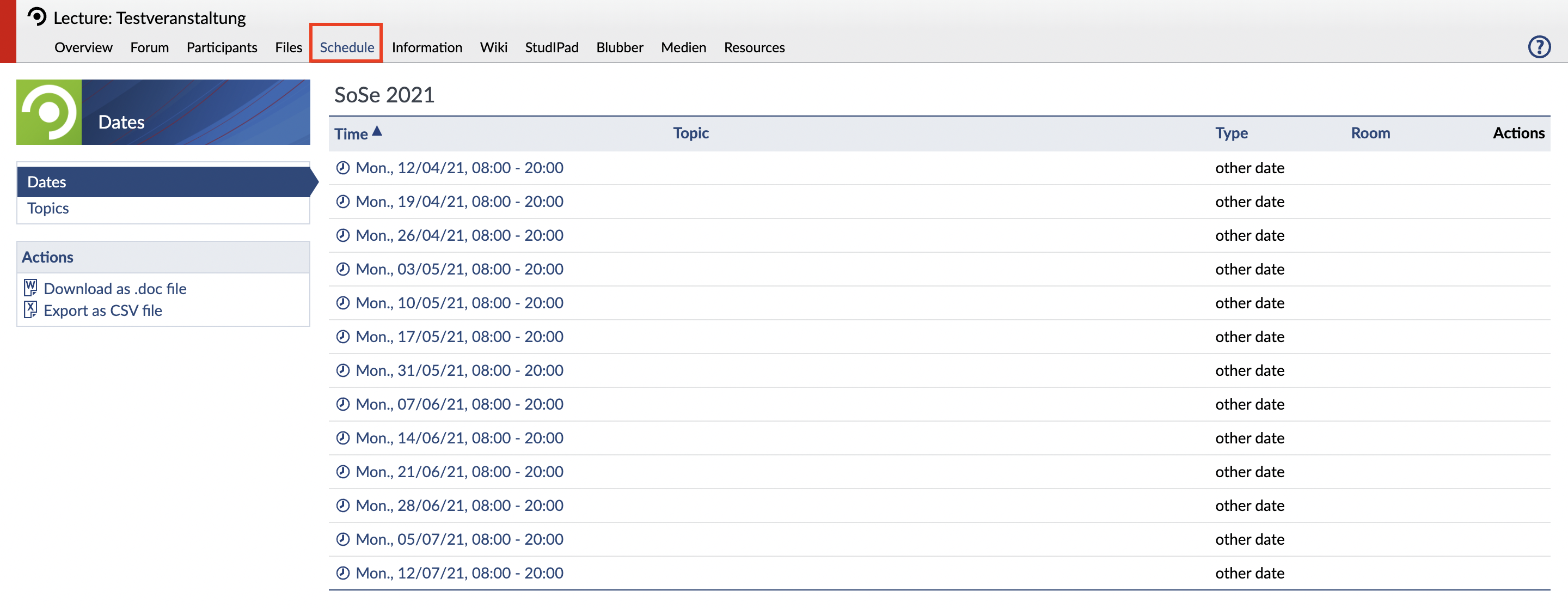1568x609 pixels.
Task: Click the Stud.IP logo beside Lecture title
Action: coord(37,16)
